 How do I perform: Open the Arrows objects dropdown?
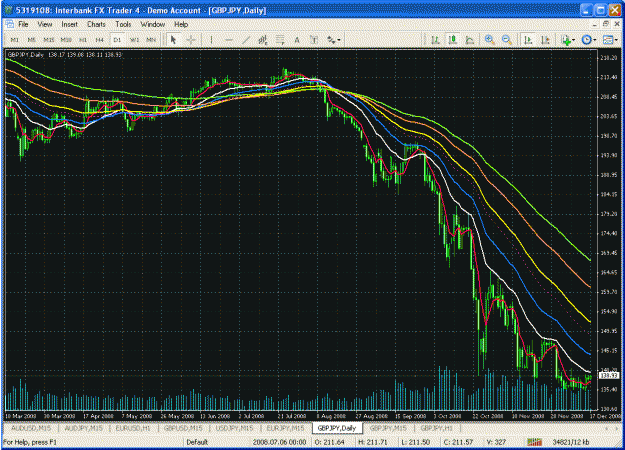coord(334,40)
